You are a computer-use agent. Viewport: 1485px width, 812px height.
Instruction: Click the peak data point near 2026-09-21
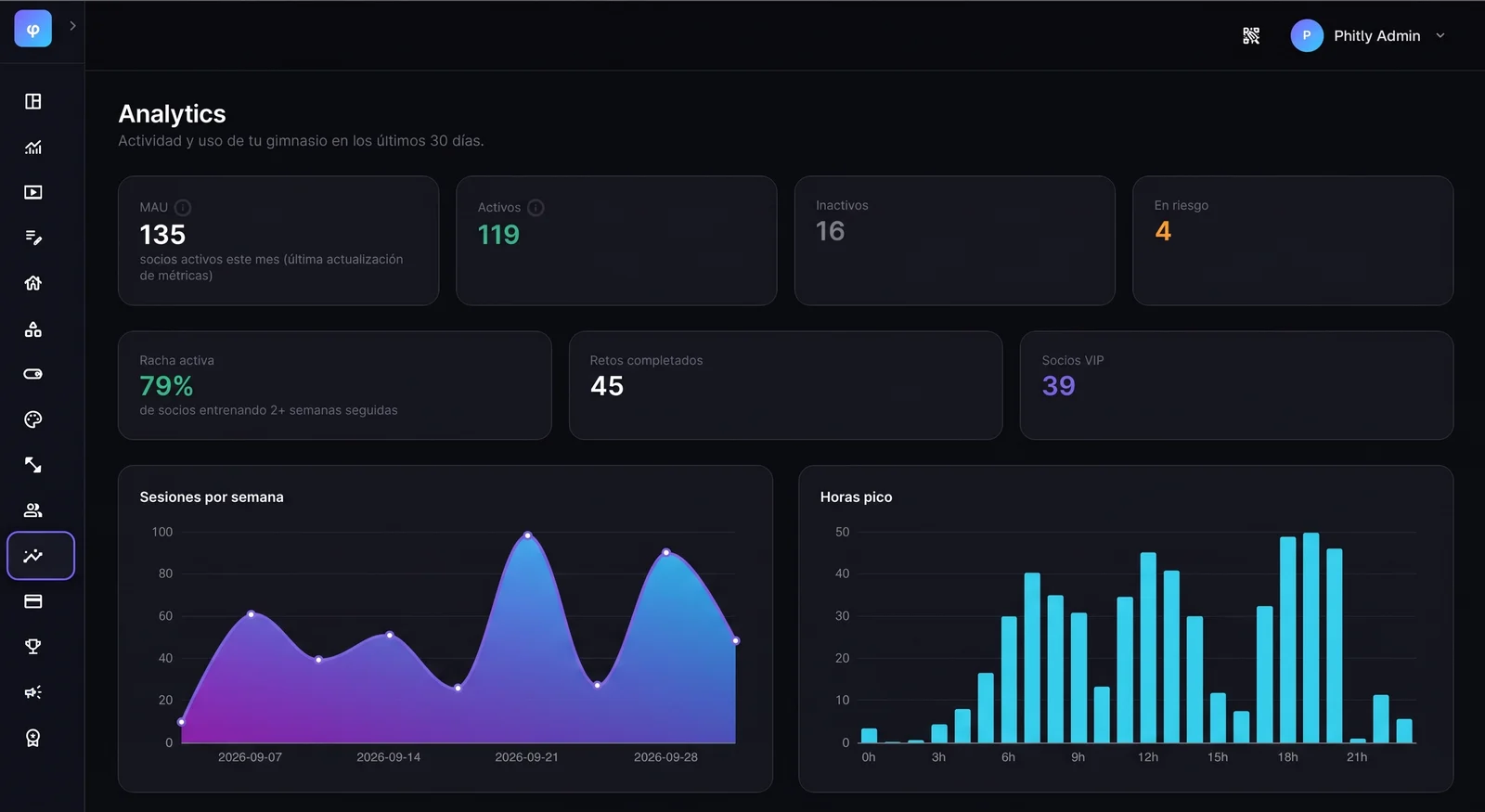point(527,535)
